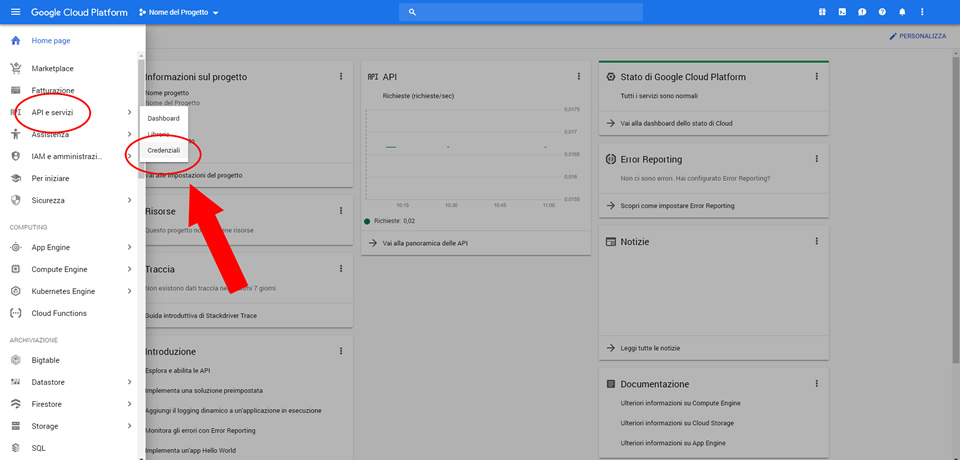Select Credenziali from the API submenu

click(x=163, y=150)
